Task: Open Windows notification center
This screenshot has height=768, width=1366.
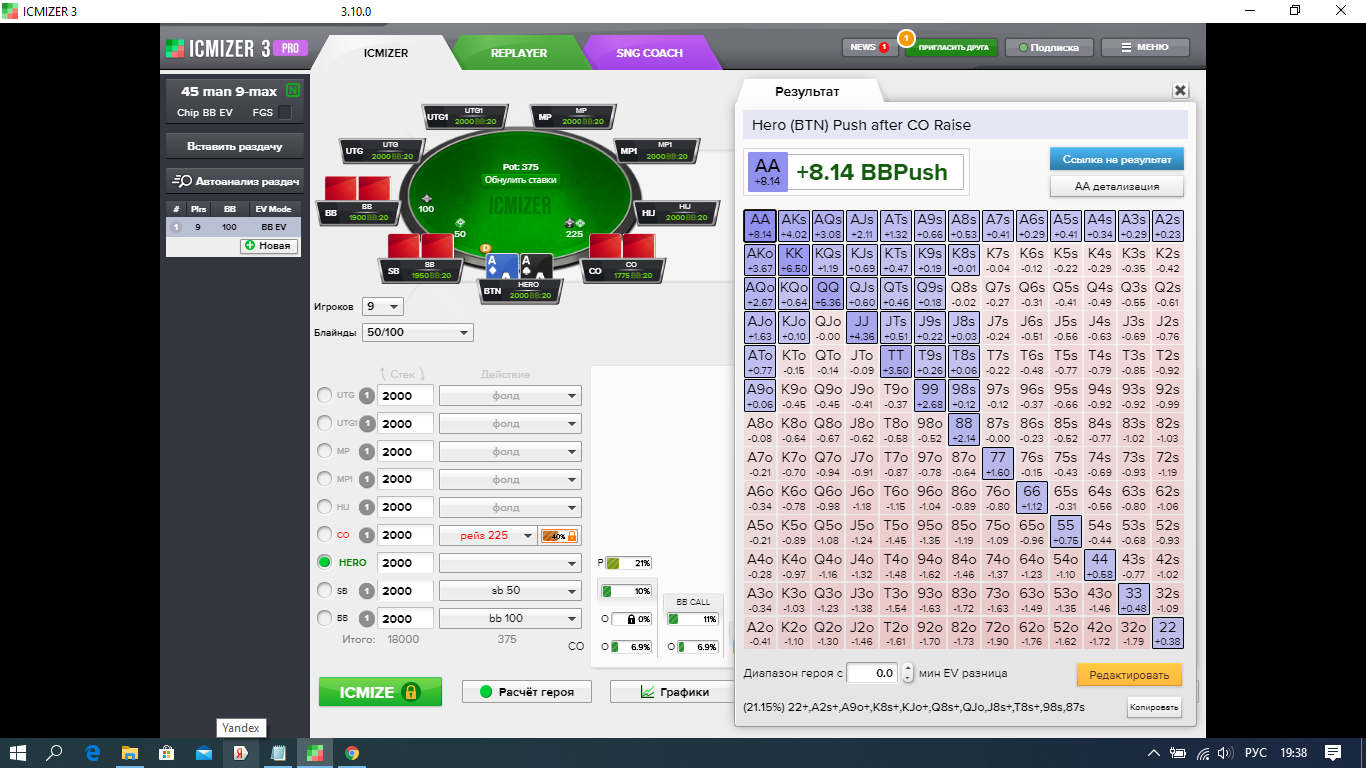Action: click(1333, 752)
